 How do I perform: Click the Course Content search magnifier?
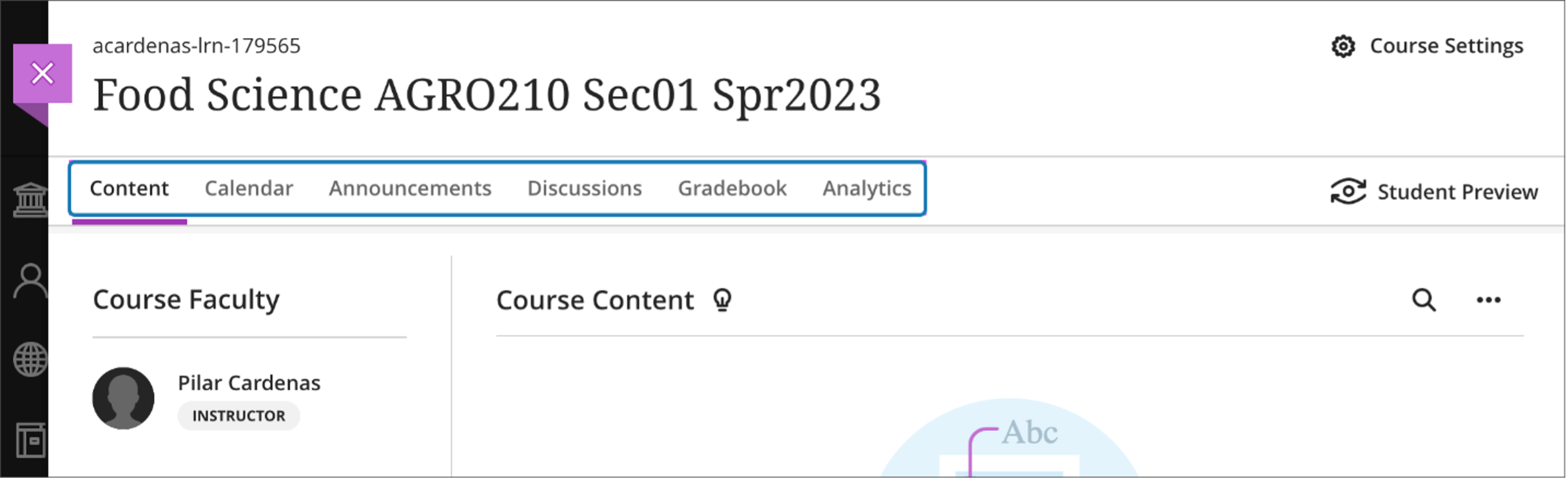click(x=1424, y=300)
